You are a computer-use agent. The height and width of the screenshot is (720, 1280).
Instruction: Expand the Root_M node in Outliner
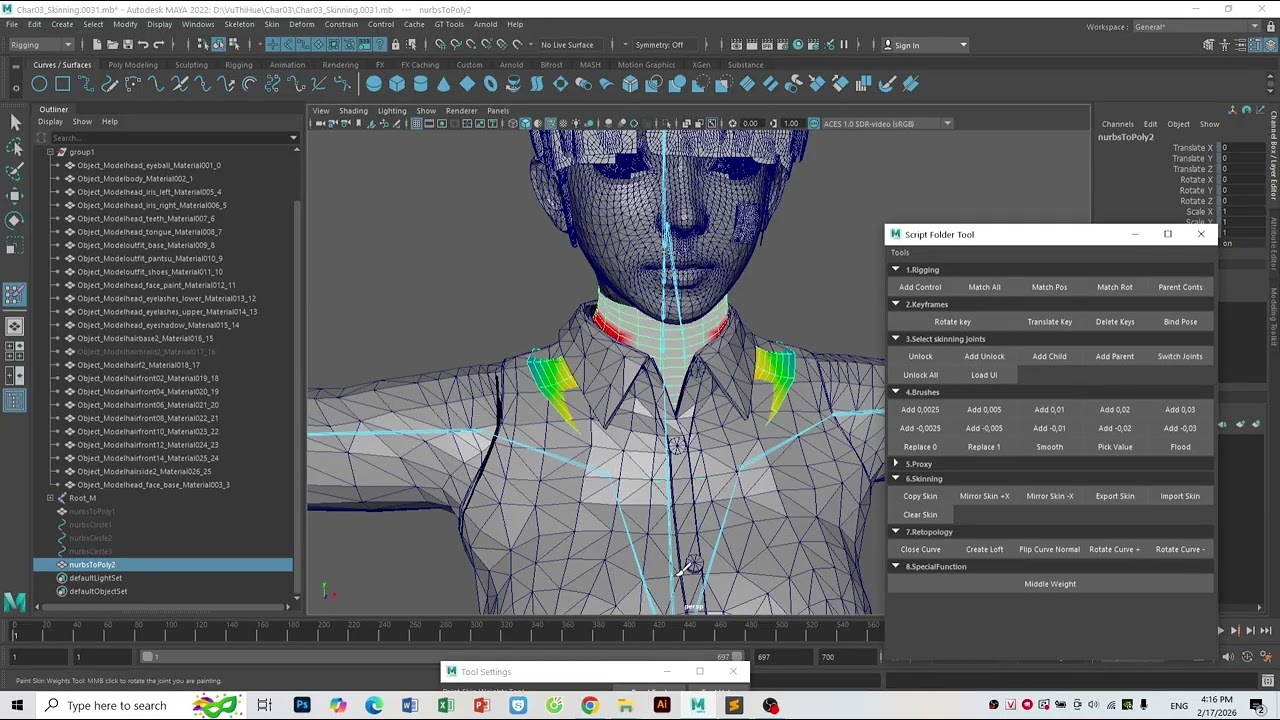coord(50,498)
